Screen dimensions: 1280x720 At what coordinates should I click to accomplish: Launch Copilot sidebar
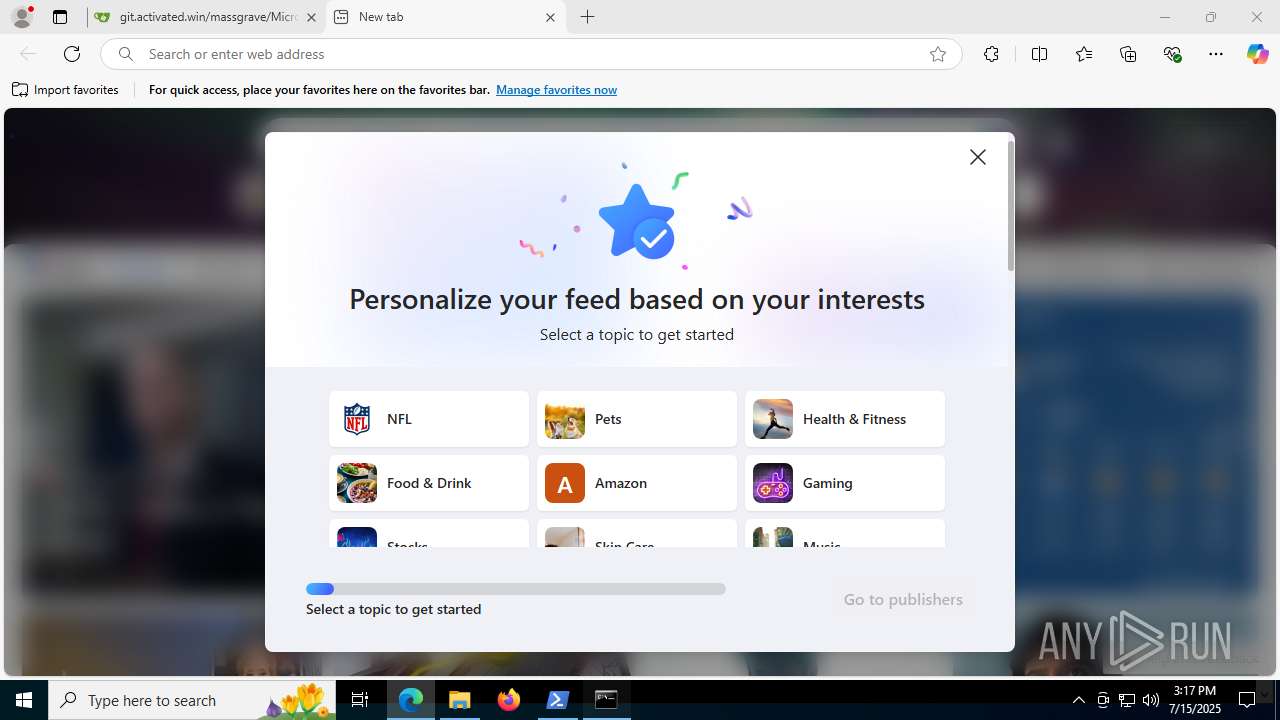coord(1257,54)
